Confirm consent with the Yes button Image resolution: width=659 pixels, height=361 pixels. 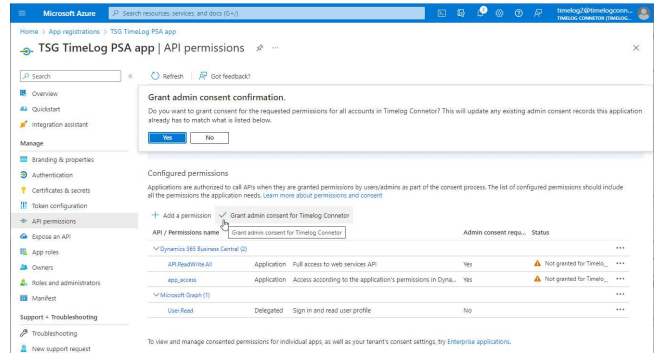pos(167,138)
